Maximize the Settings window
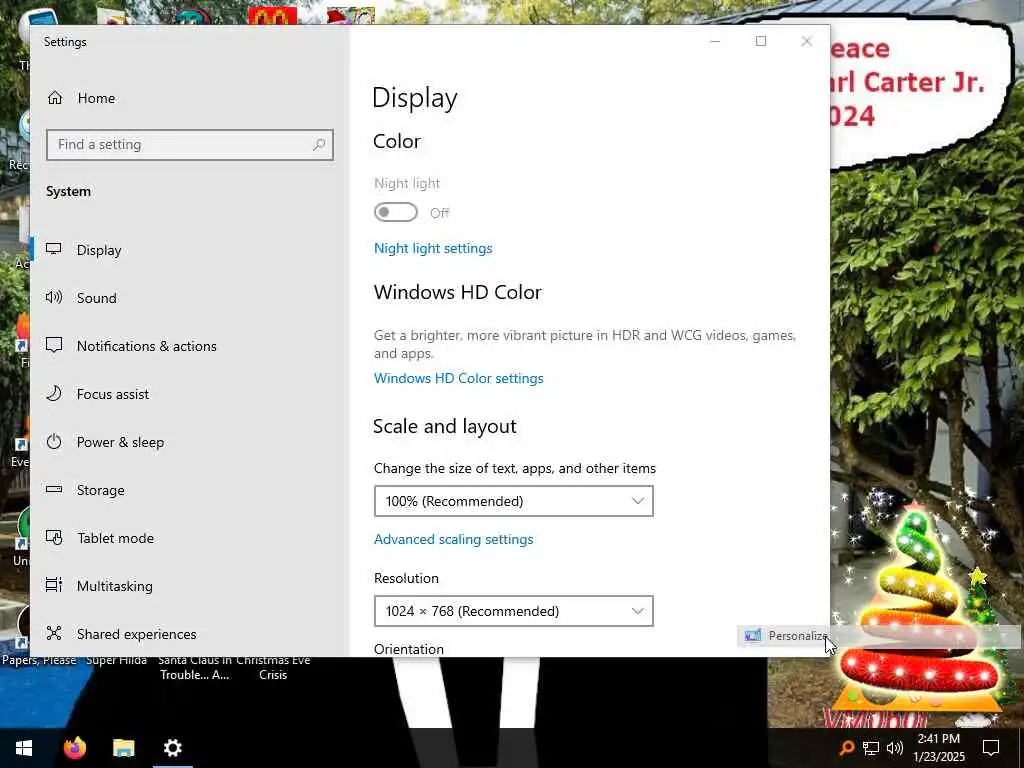This screenshot has width=1024, height=768. pyautogui.click(x=761, y=41)
